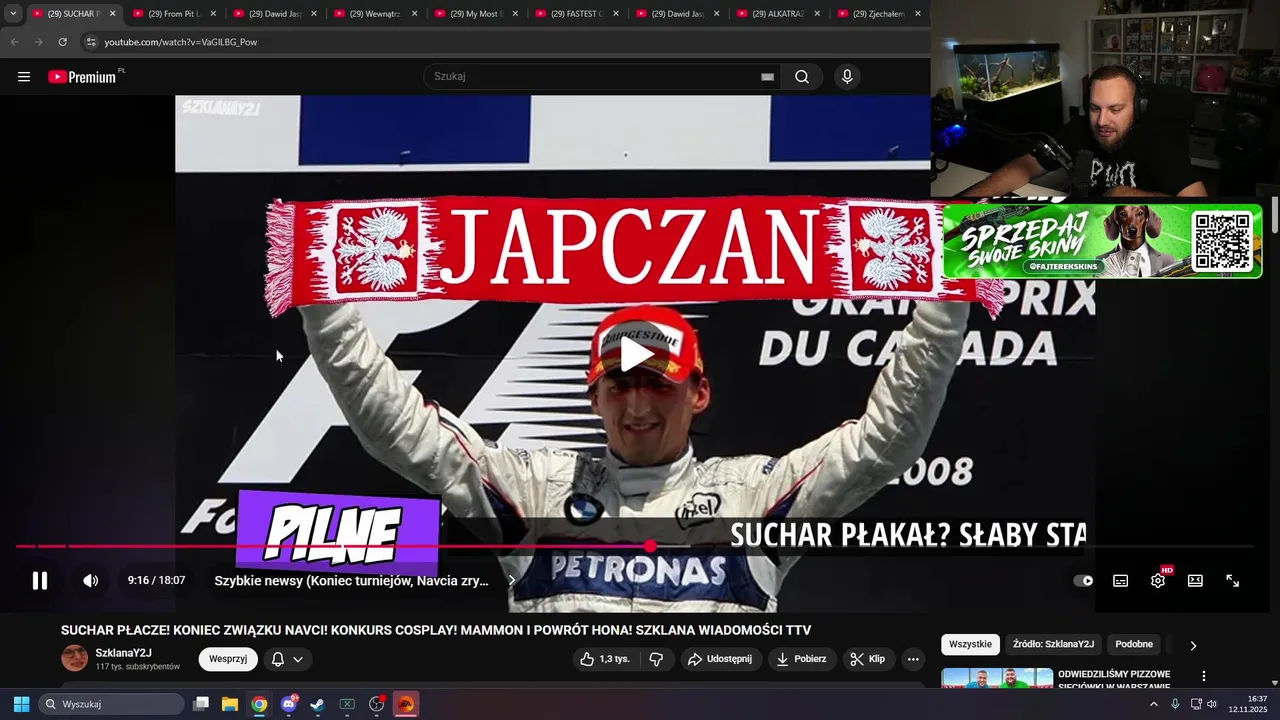Open options for 'ODWIEDZILIŚMY PIZZOWE' video

1204,676
